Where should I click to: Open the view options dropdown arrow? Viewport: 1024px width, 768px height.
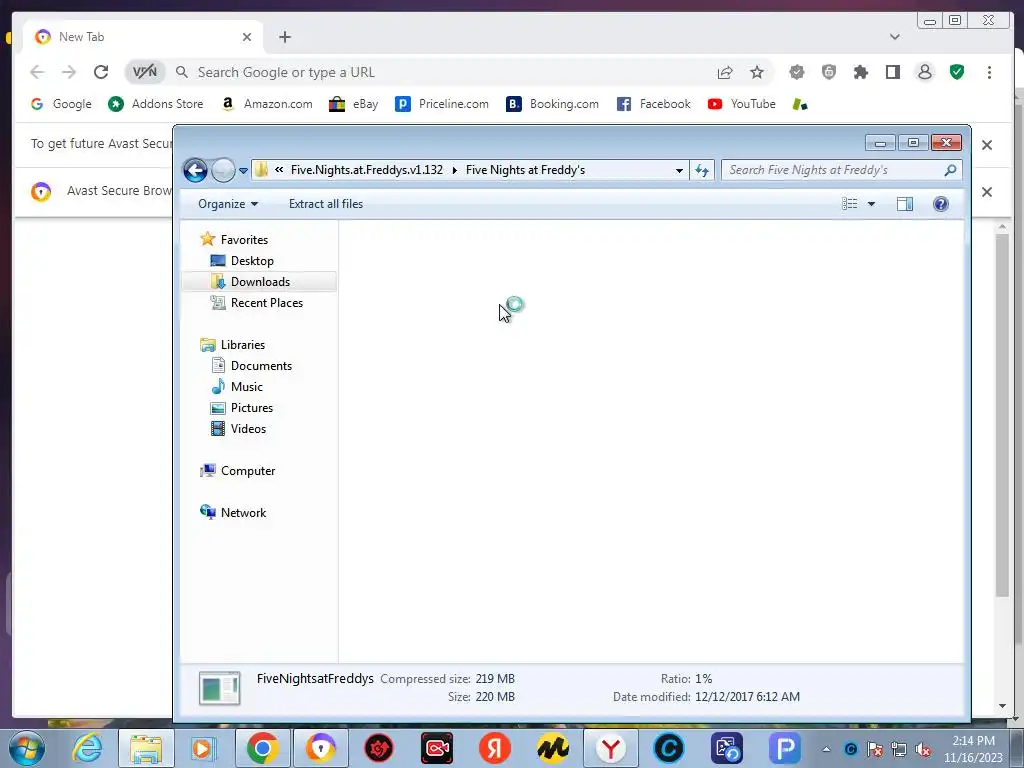click(871, 204)
